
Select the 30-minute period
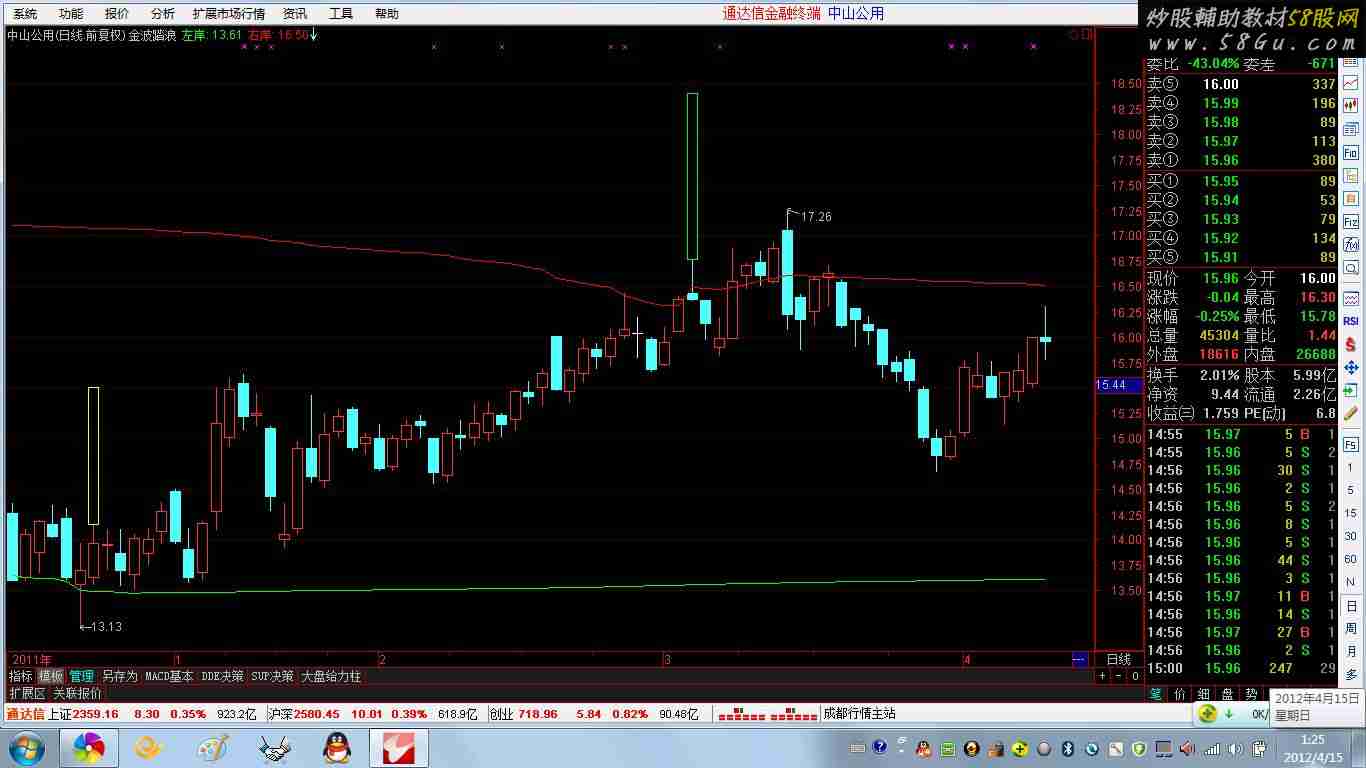click(1351, 536)
